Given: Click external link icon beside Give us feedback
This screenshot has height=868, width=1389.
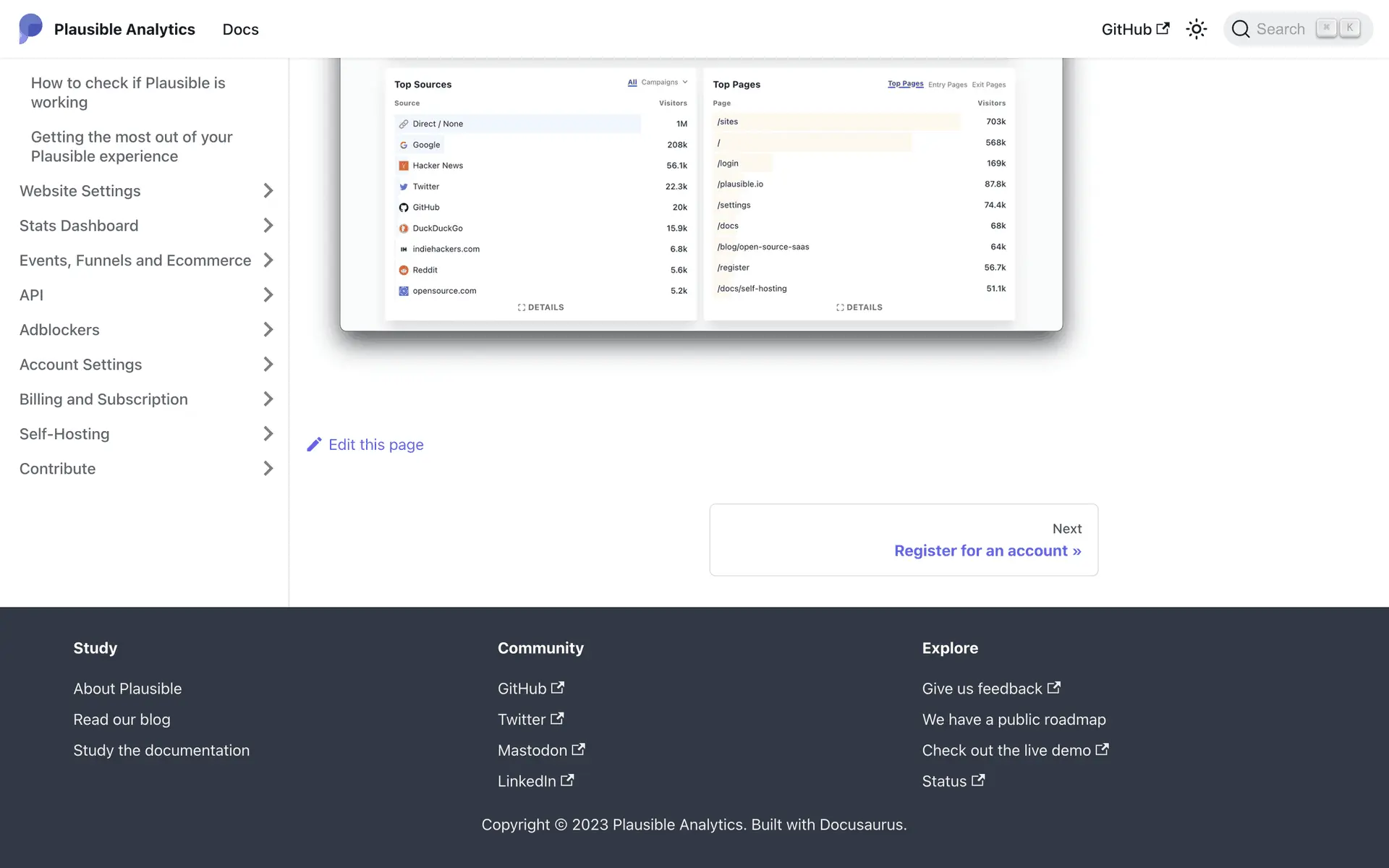Looking at the screenshot, I should [1054, 688].
